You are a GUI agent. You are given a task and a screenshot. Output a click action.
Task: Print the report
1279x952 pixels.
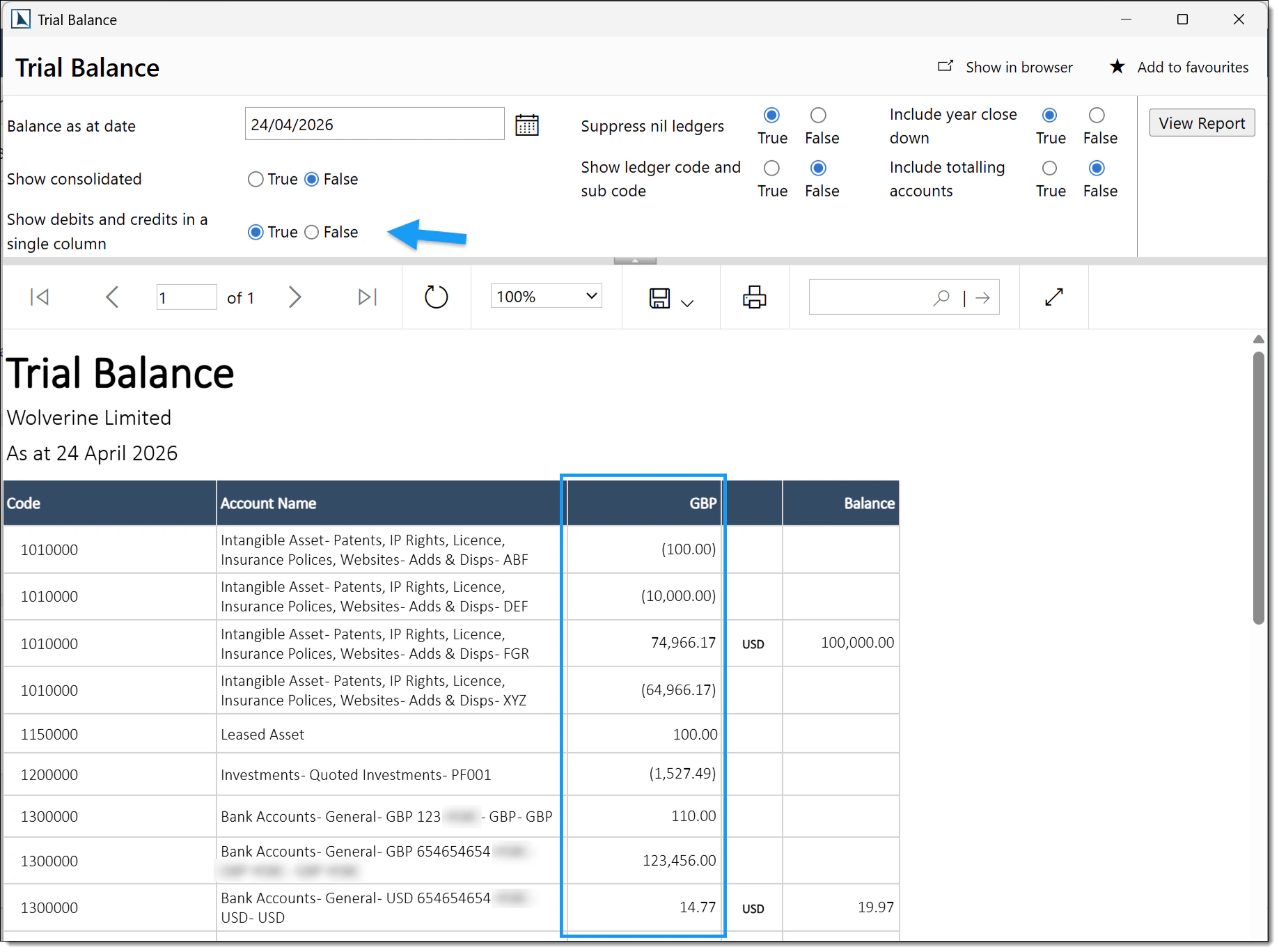click(x=754, y=297)
